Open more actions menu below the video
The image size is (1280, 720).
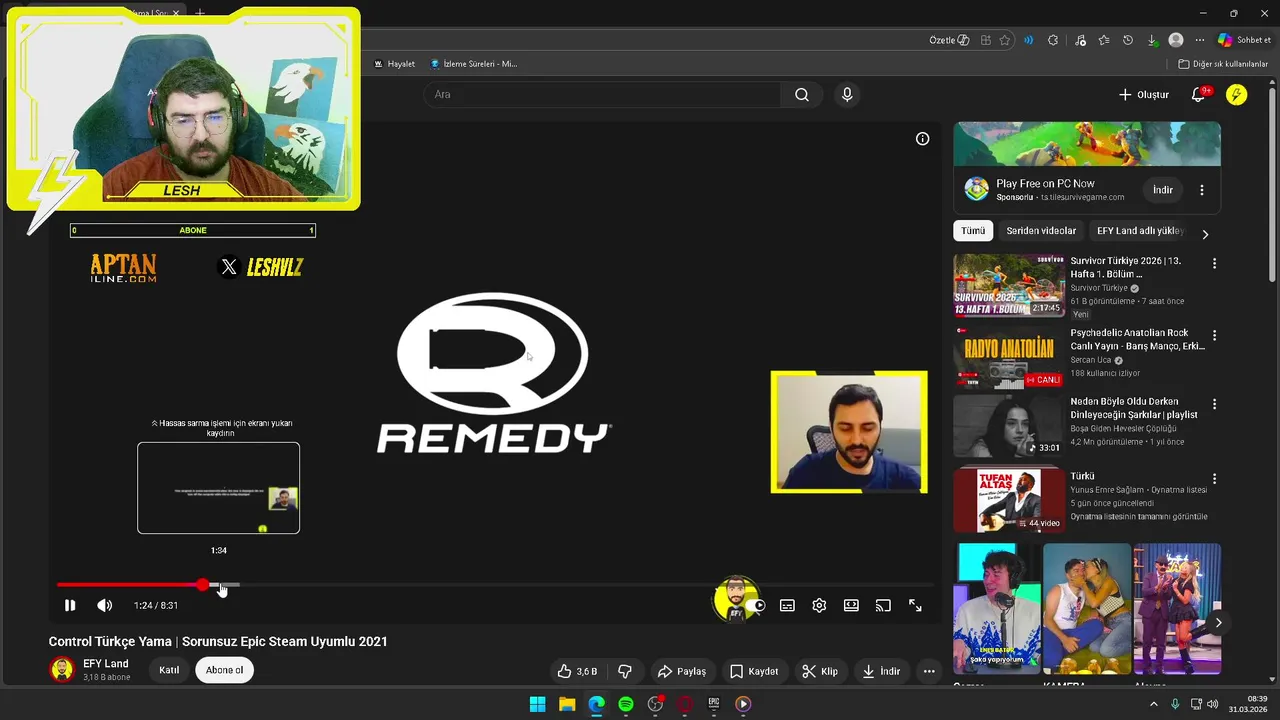(x=929, y=671)
